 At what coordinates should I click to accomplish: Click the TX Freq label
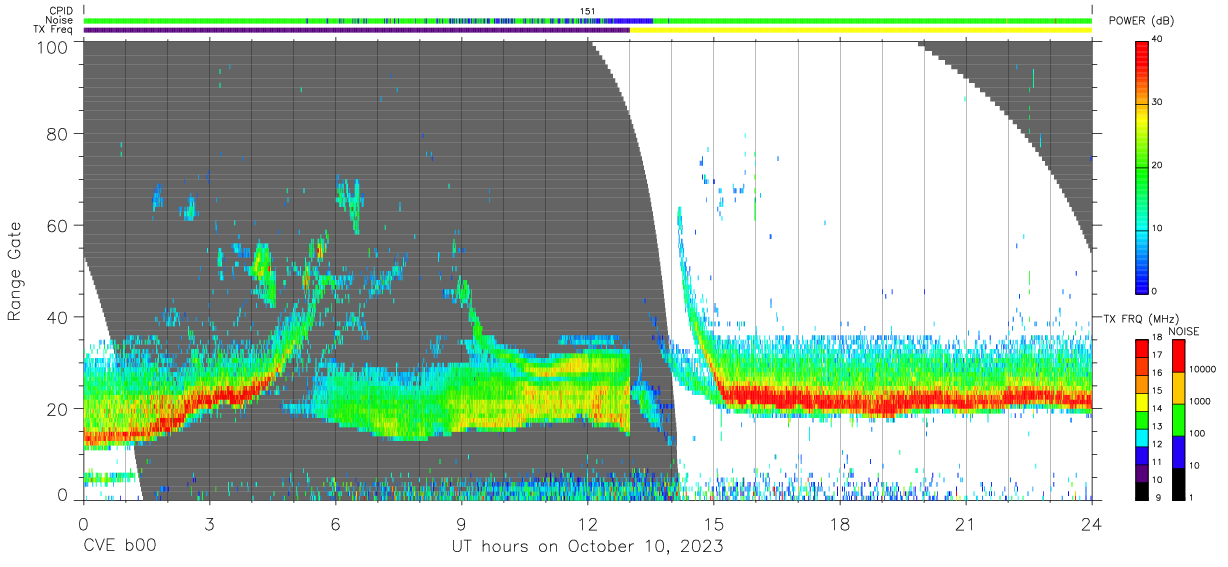(54, 30)
